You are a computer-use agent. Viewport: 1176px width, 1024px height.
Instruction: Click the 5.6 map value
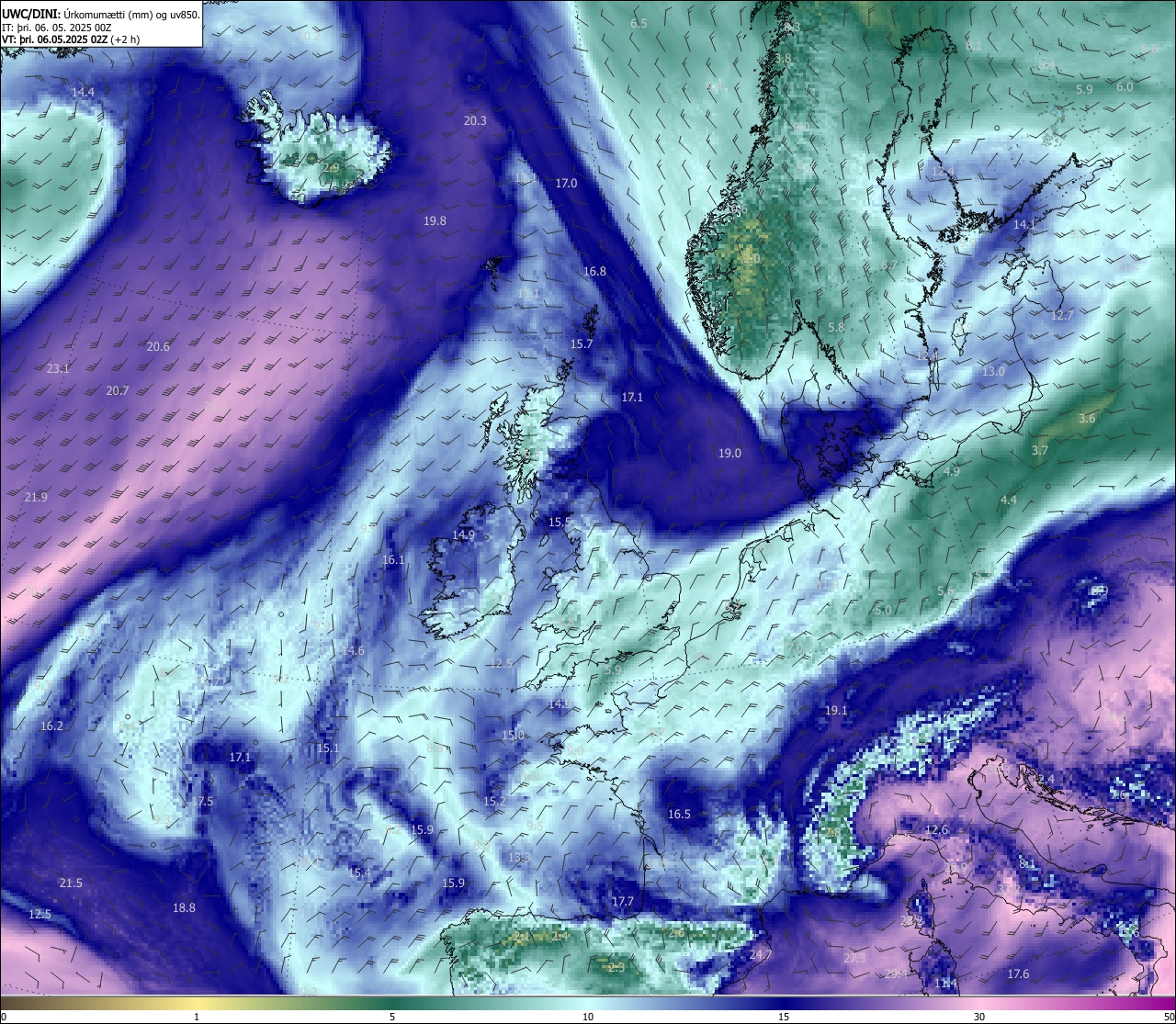coord(945,591)
